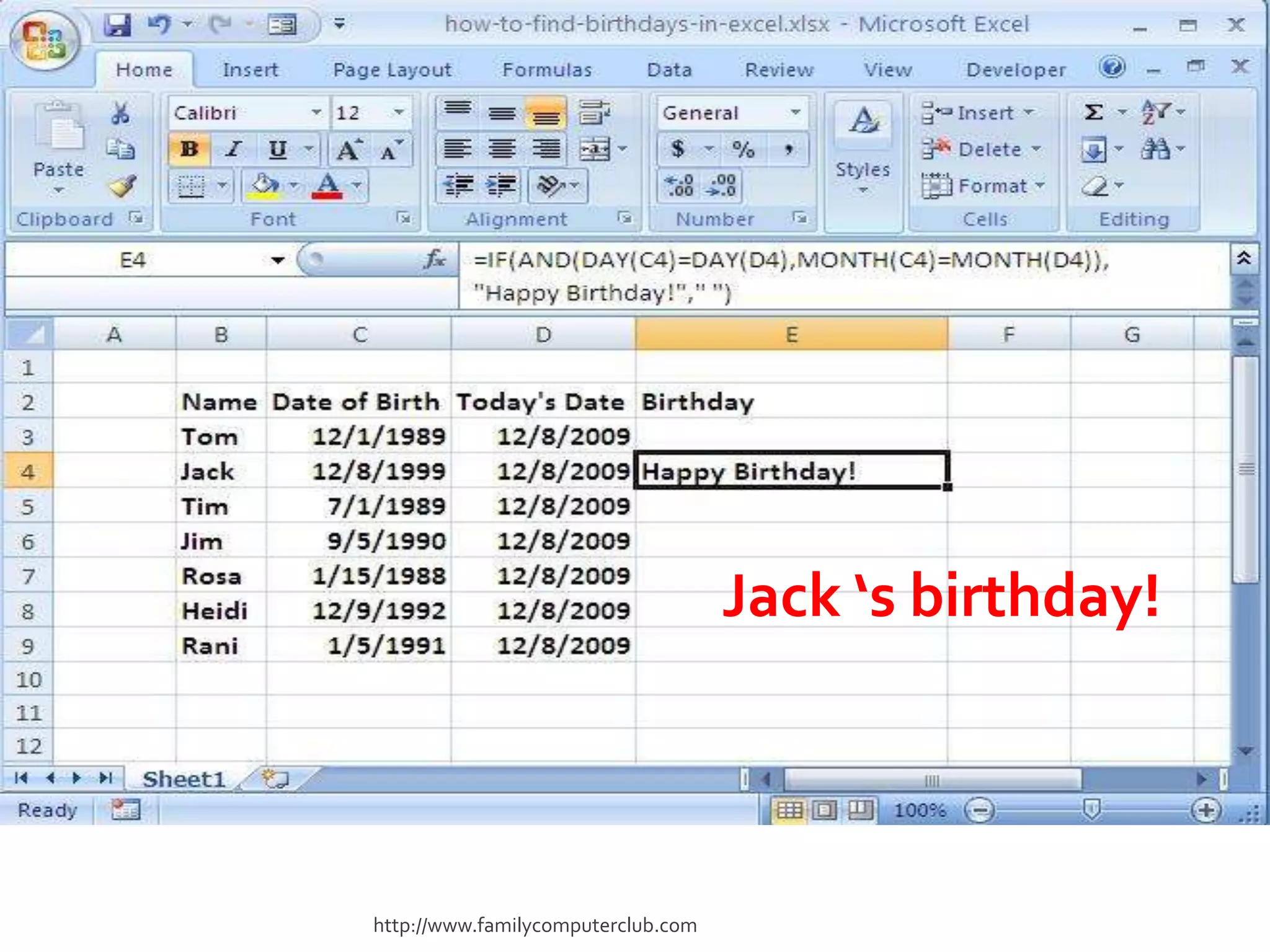The height and width of the screenshot is (952, 1270).
Task: Toggle Underline formatting
Action: (277, 149)
